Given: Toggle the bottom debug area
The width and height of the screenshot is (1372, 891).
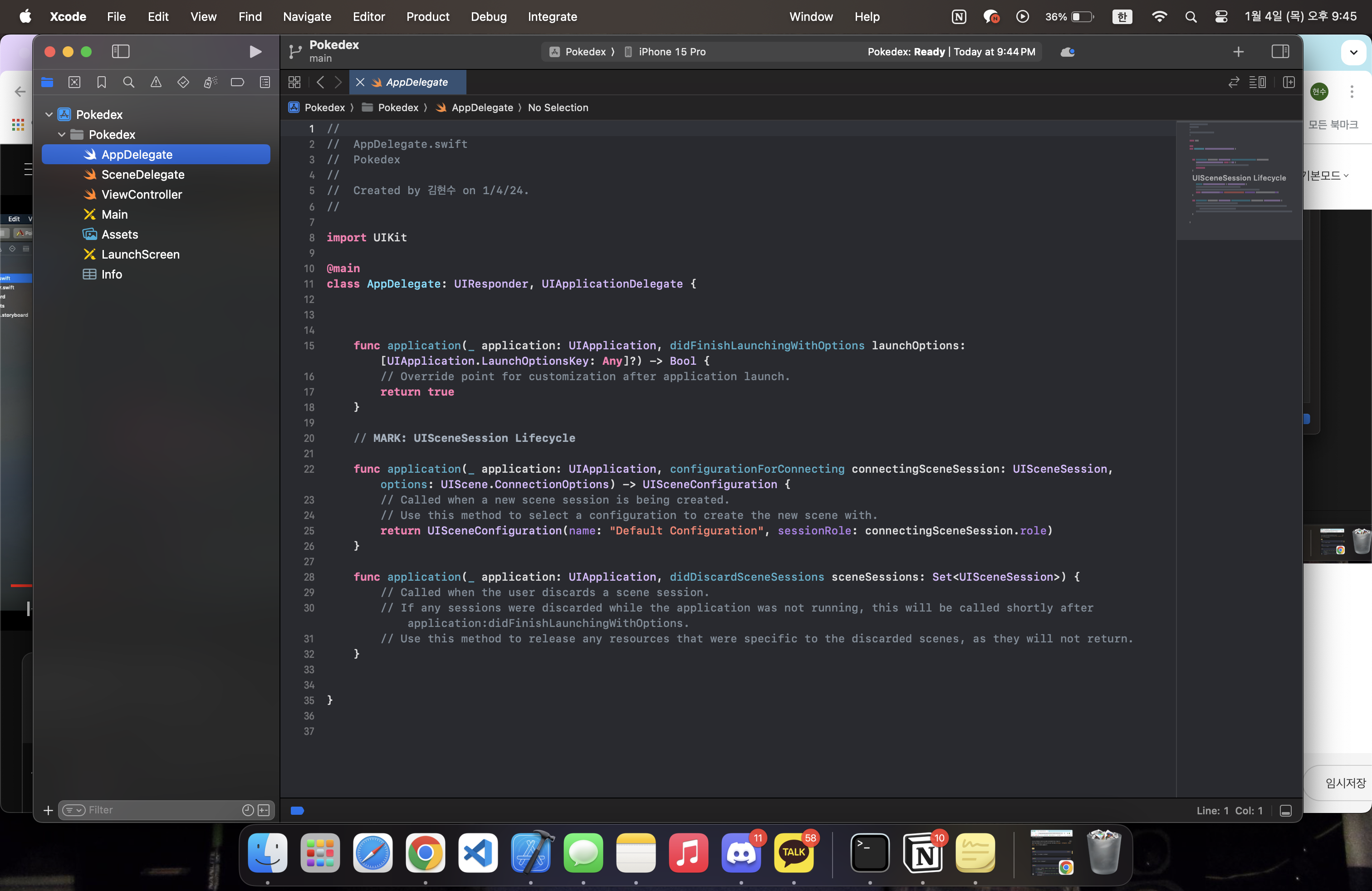Looking at the screenshot, I should click(1285, 810).
